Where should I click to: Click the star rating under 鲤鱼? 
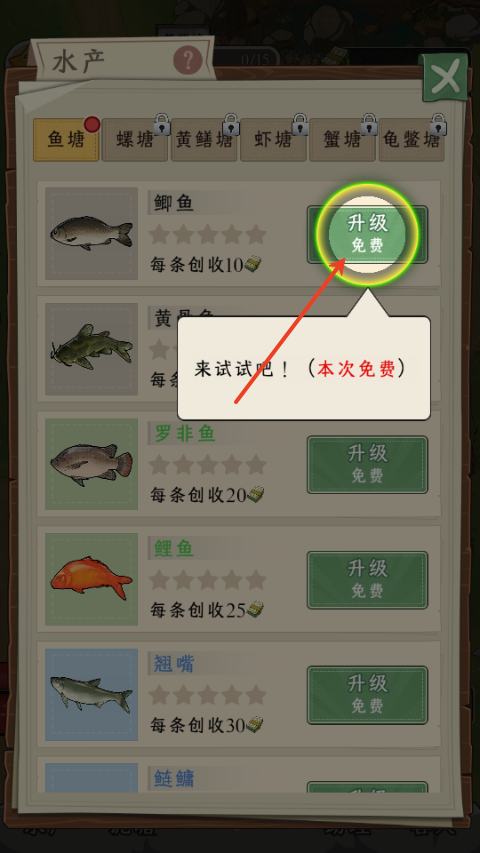point(207,580)
